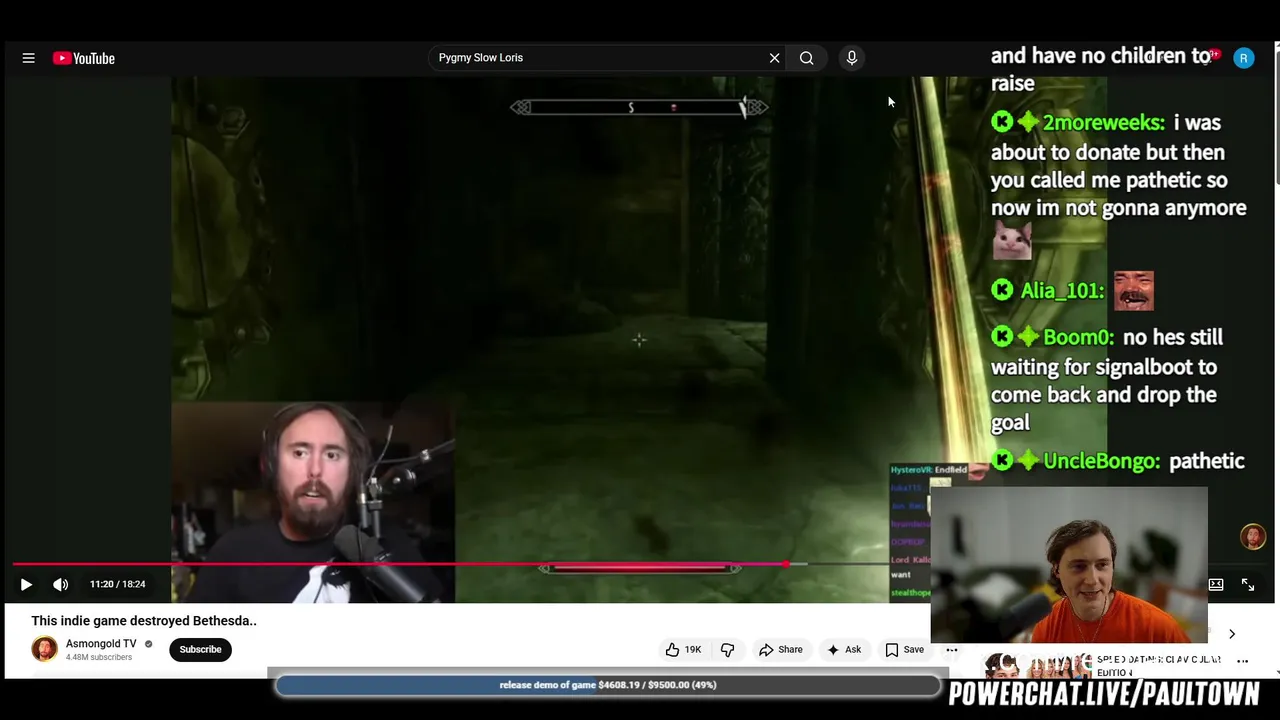
Task: Start voice search with microphone
Action: (852, 58)
